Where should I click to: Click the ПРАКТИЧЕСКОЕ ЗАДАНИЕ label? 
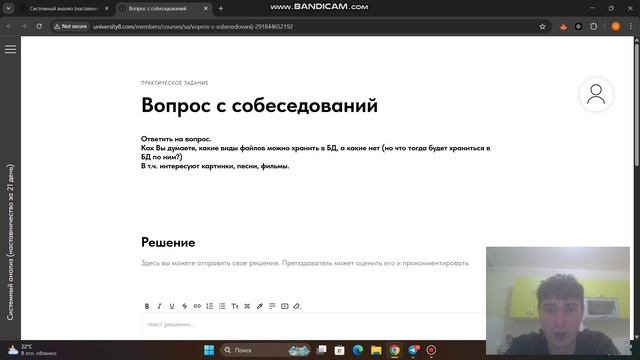(x=175, y=83)
